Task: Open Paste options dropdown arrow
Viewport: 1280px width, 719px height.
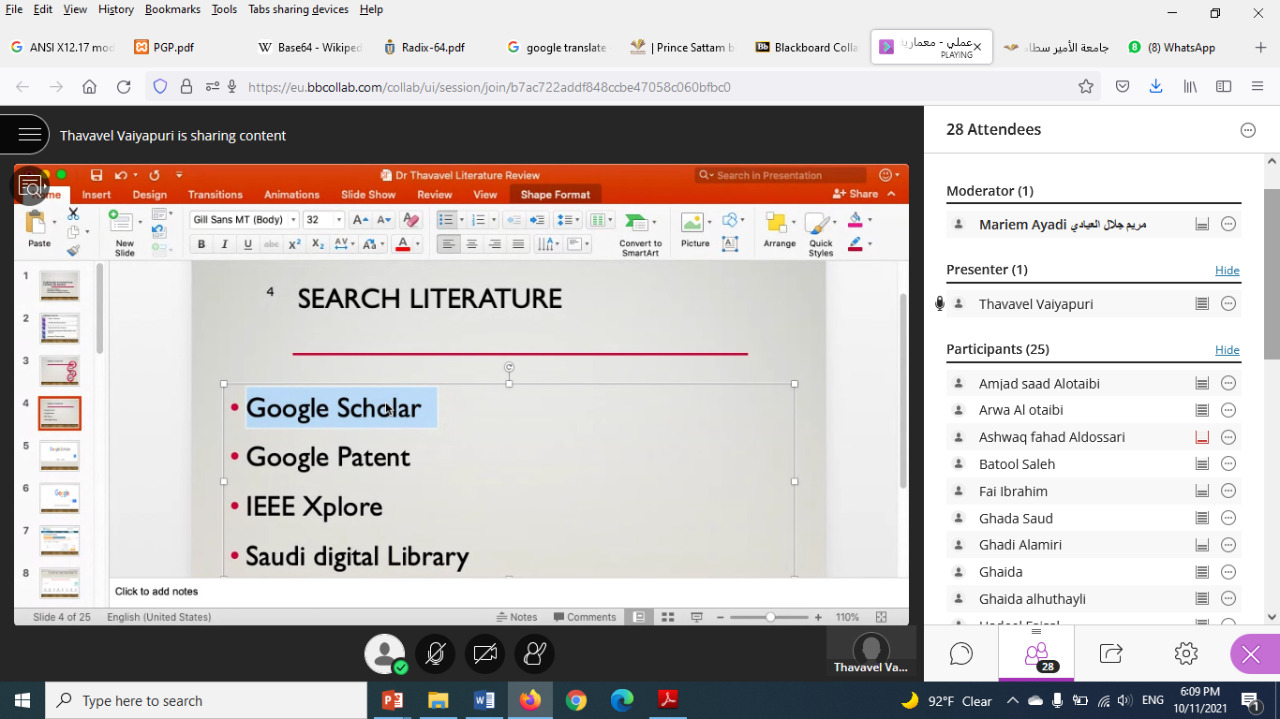Action: pyautogui.click(x=53, y=222)
